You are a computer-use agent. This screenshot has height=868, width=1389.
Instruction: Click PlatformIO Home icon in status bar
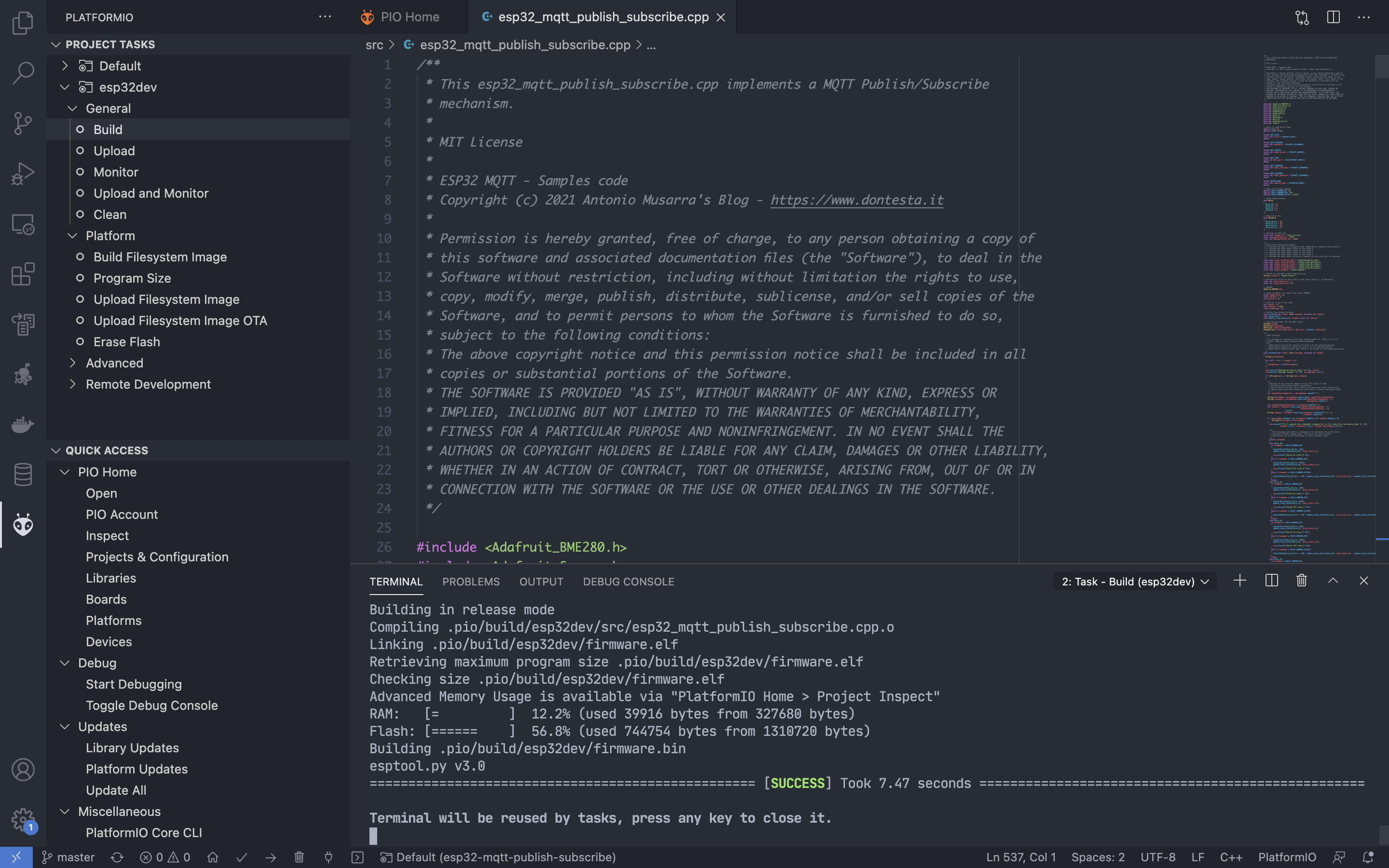tap(213, 857)
